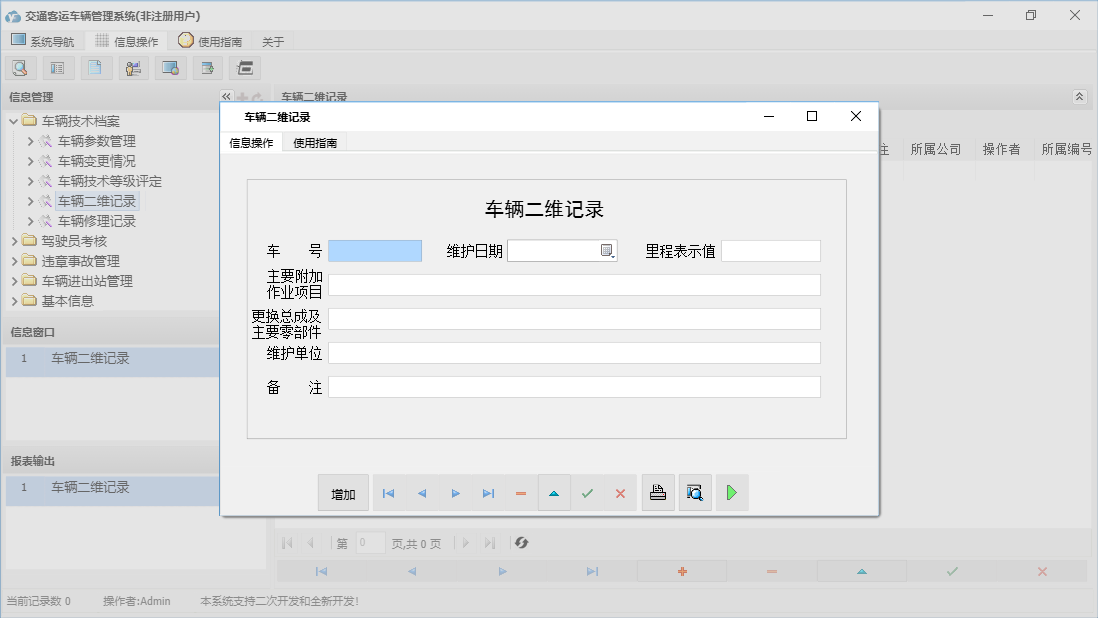This screenshot has height=618, width=1098.
Task: Click the refresh icon in the pagination bar
Action: (x=521, y=543)
